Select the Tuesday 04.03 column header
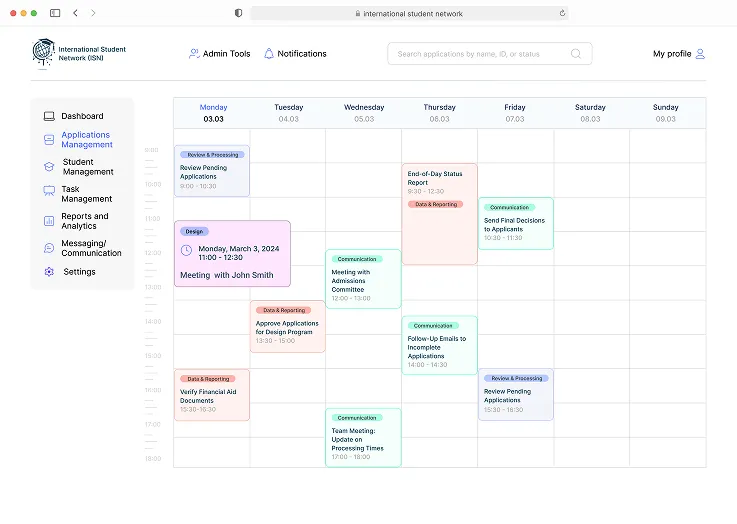The image size is (737, 524). pos(288,113)
